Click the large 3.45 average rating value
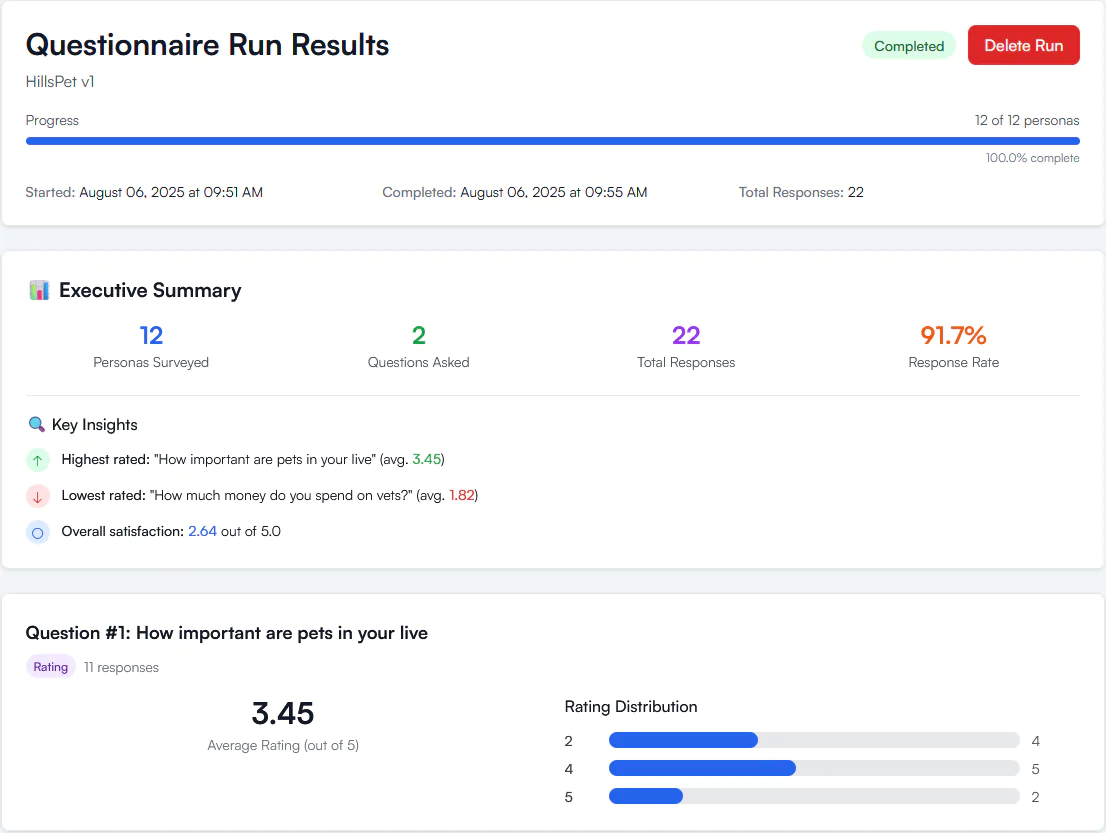Viewport: 1106px width, 833px height. pyautogui.click(x=283, y=713)
